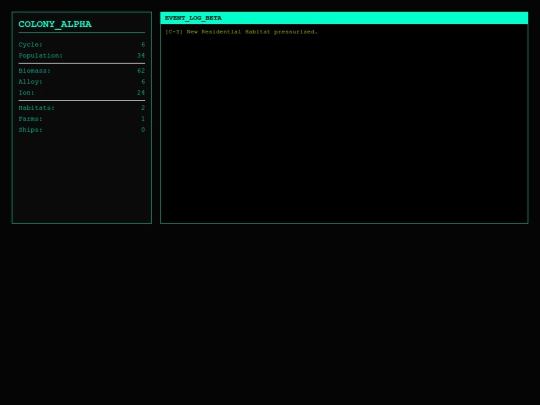
Task: Select the Population label
Action: (x=41, y=56)
